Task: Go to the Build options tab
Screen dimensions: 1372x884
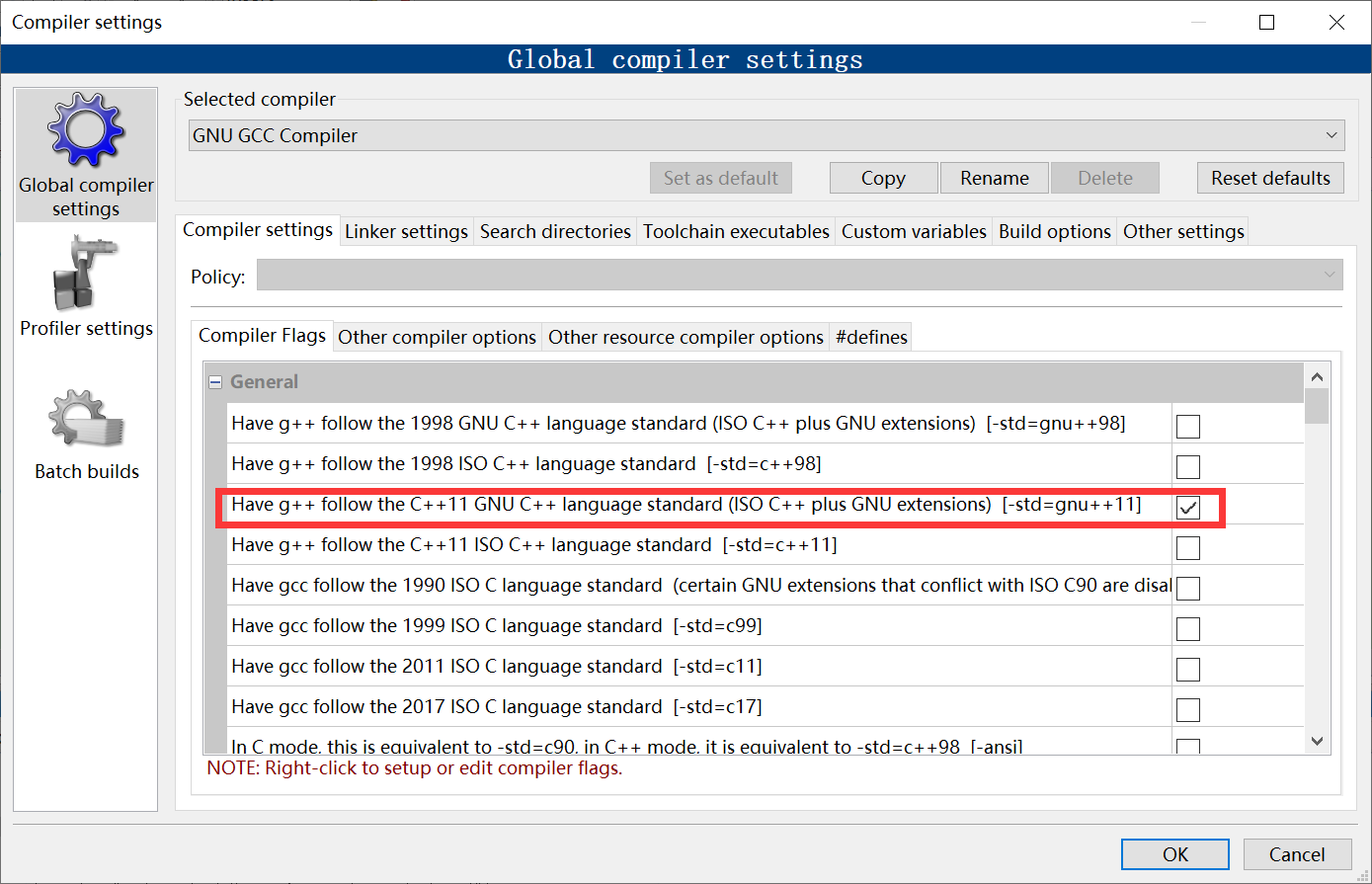Action: point(1055,231)
